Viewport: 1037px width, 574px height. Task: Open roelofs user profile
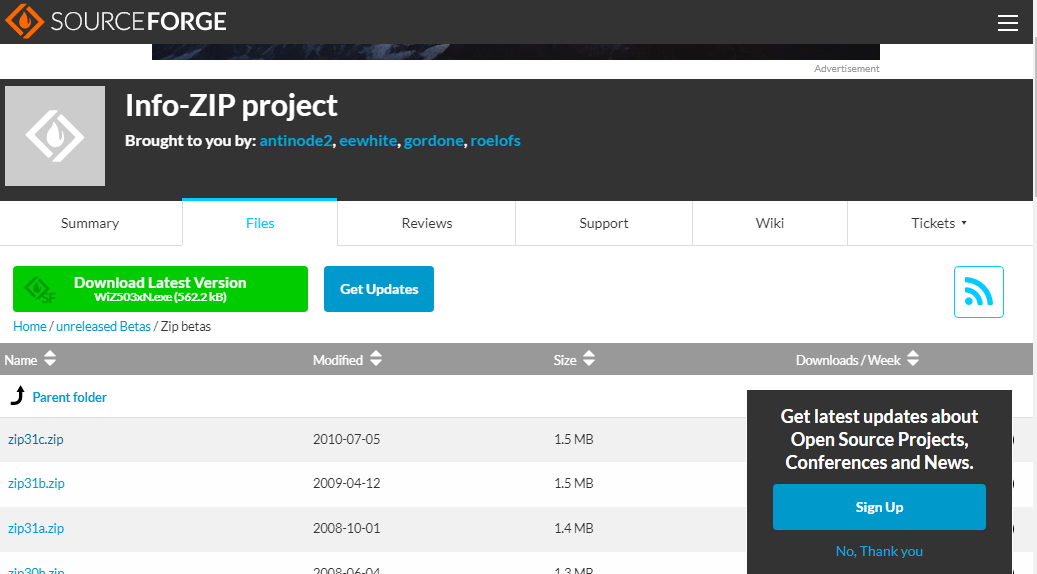495,141
